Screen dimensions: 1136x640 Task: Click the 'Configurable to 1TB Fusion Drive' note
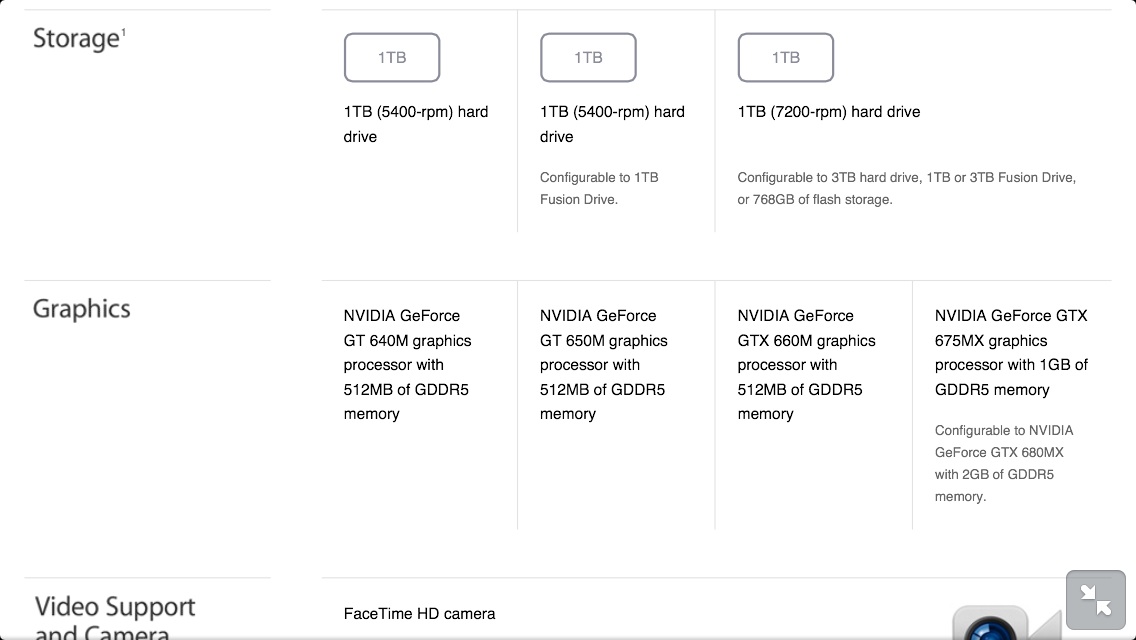599,188
